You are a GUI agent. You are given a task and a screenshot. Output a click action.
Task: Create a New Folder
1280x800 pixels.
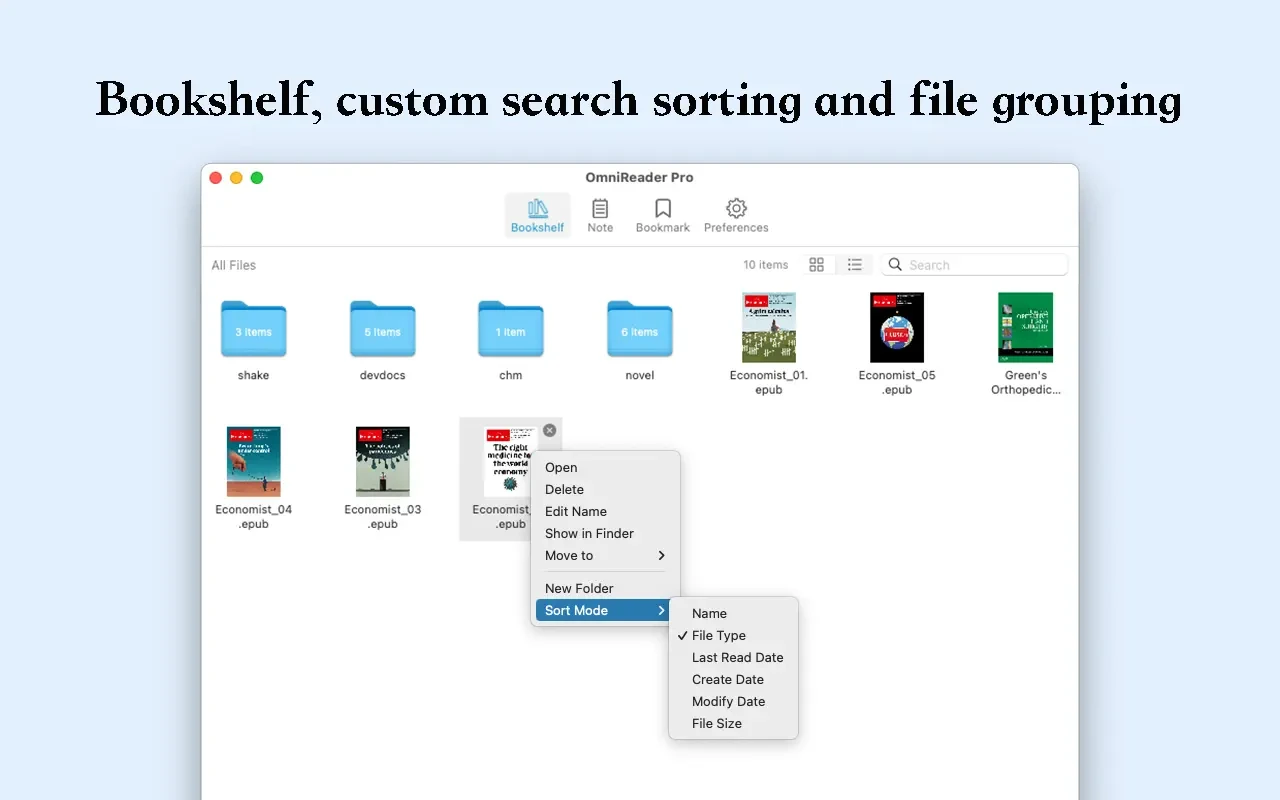[x=579, y=588]
